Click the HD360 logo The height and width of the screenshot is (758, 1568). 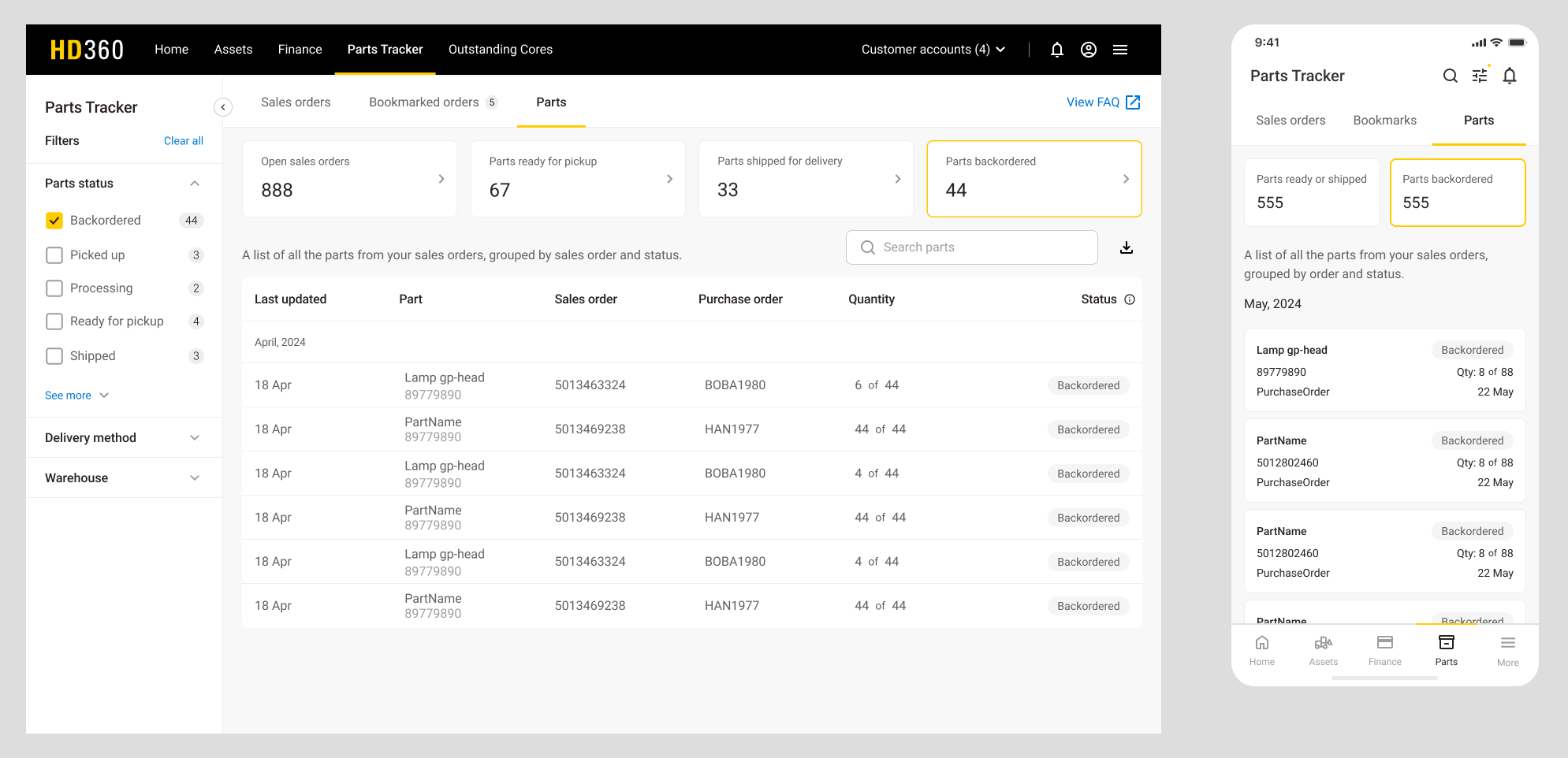pos(87,50)
